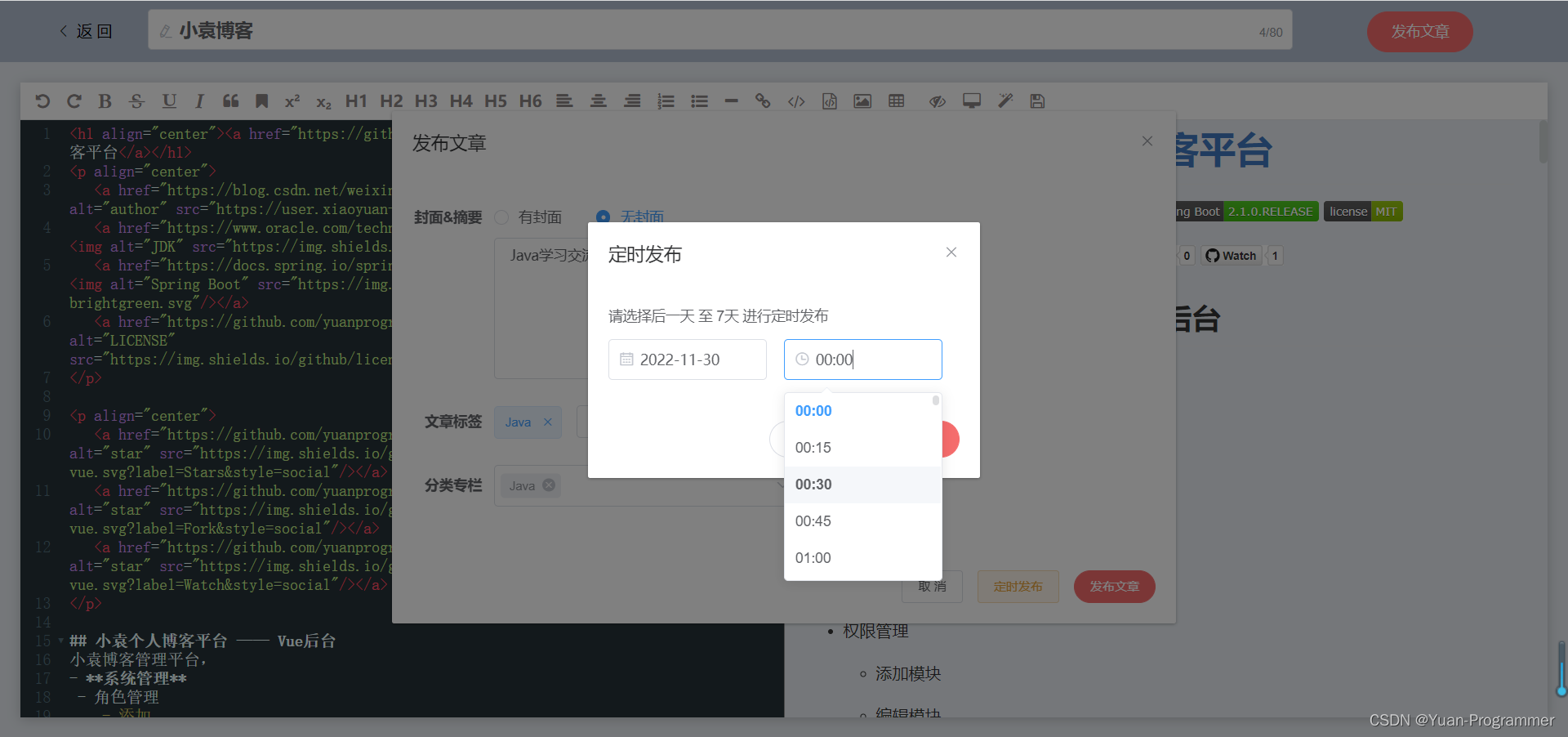Viewport: 1568px width, 737px height.
Task: Click the 定时发布 button
Action: [x=1018, y=587]
